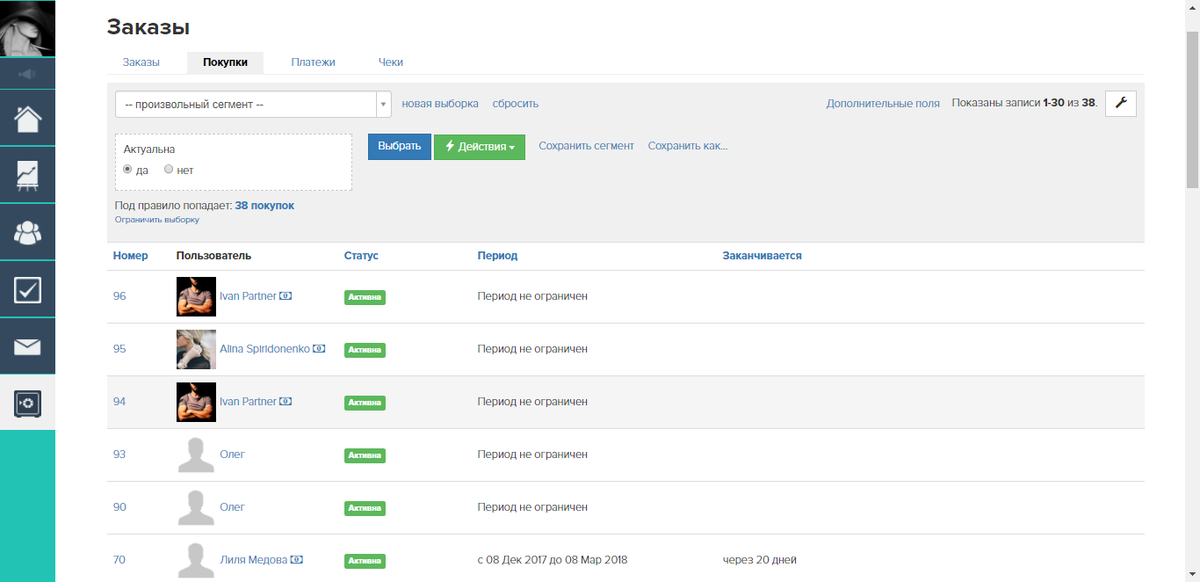Sort by the Номер column header

point(131,256)
